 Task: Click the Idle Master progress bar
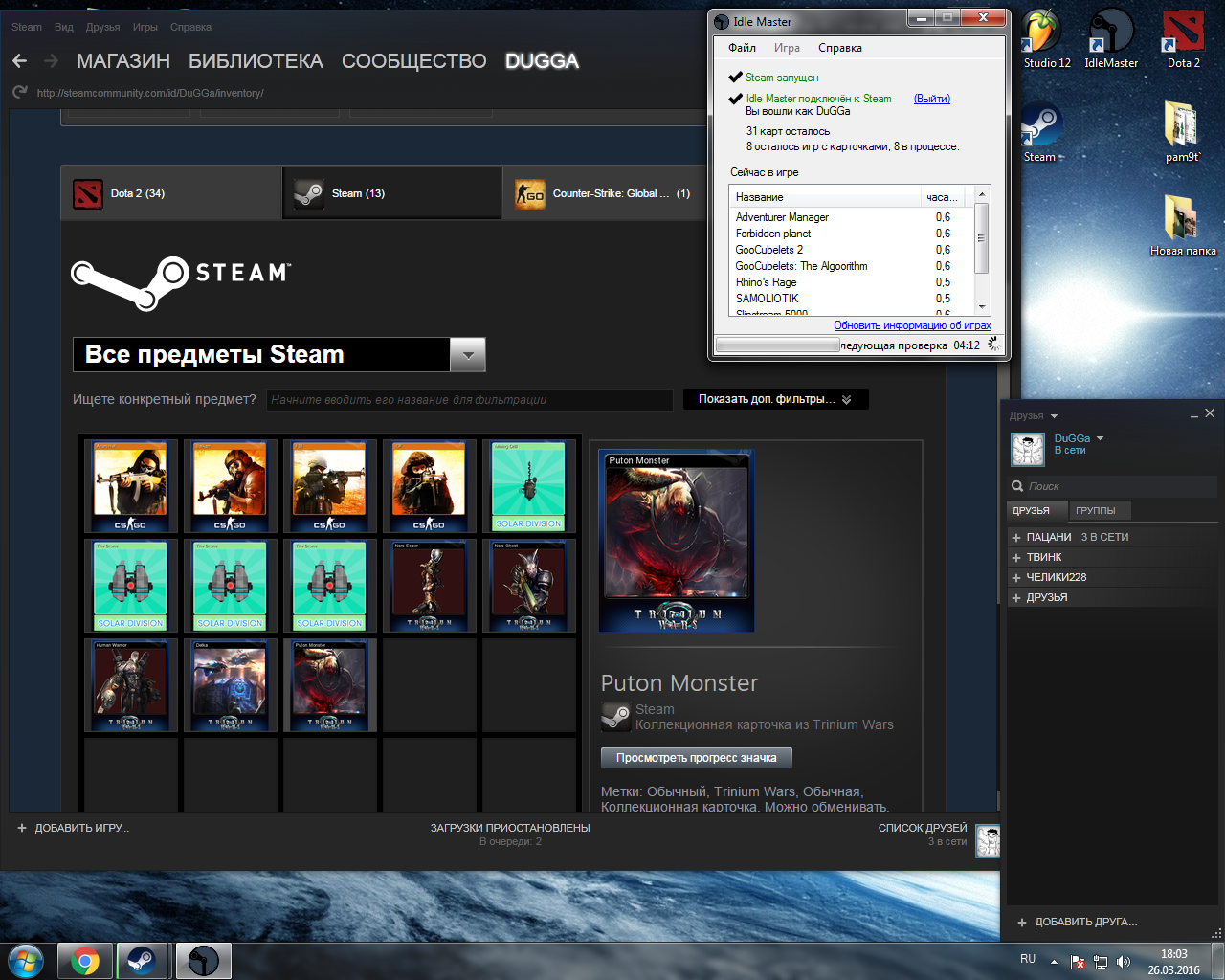pyautogui.click(x=777, y=345)
